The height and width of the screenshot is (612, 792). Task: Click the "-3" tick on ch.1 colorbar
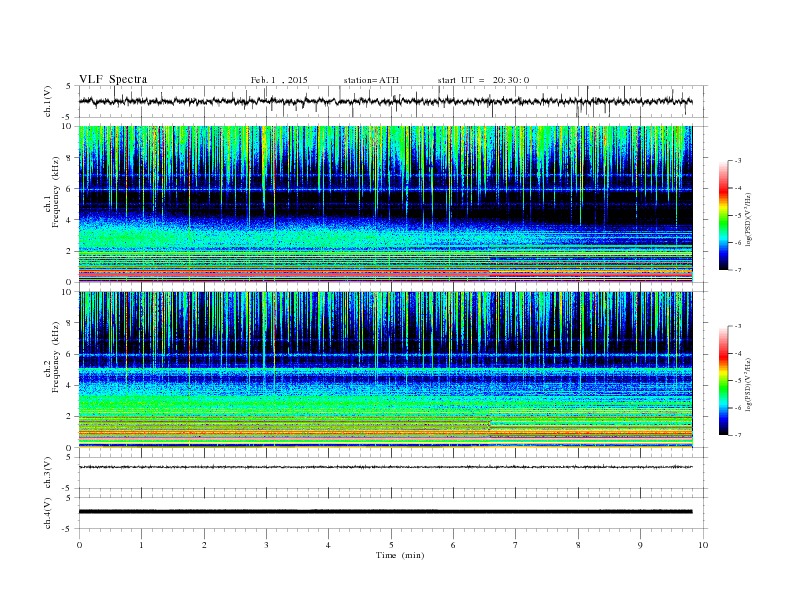(738, 161)
